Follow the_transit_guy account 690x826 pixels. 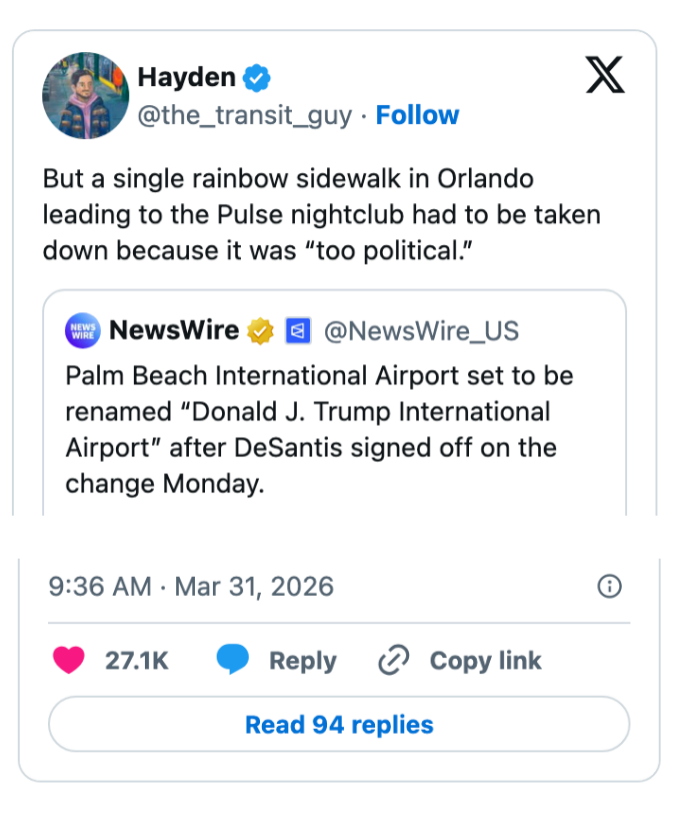417,115
